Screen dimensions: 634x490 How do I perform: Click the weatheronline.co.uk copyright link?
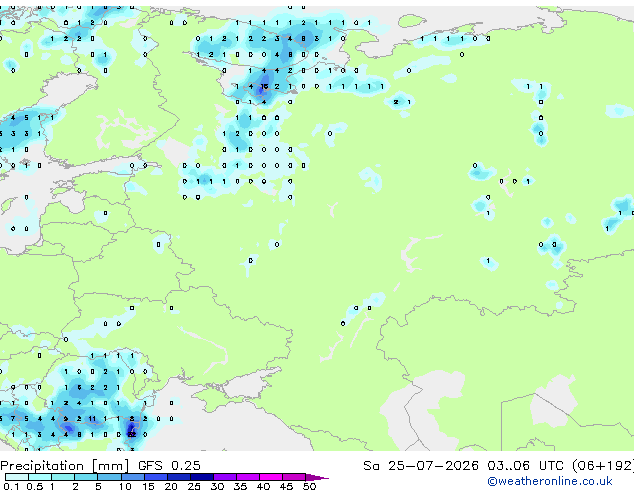[549, 481]
